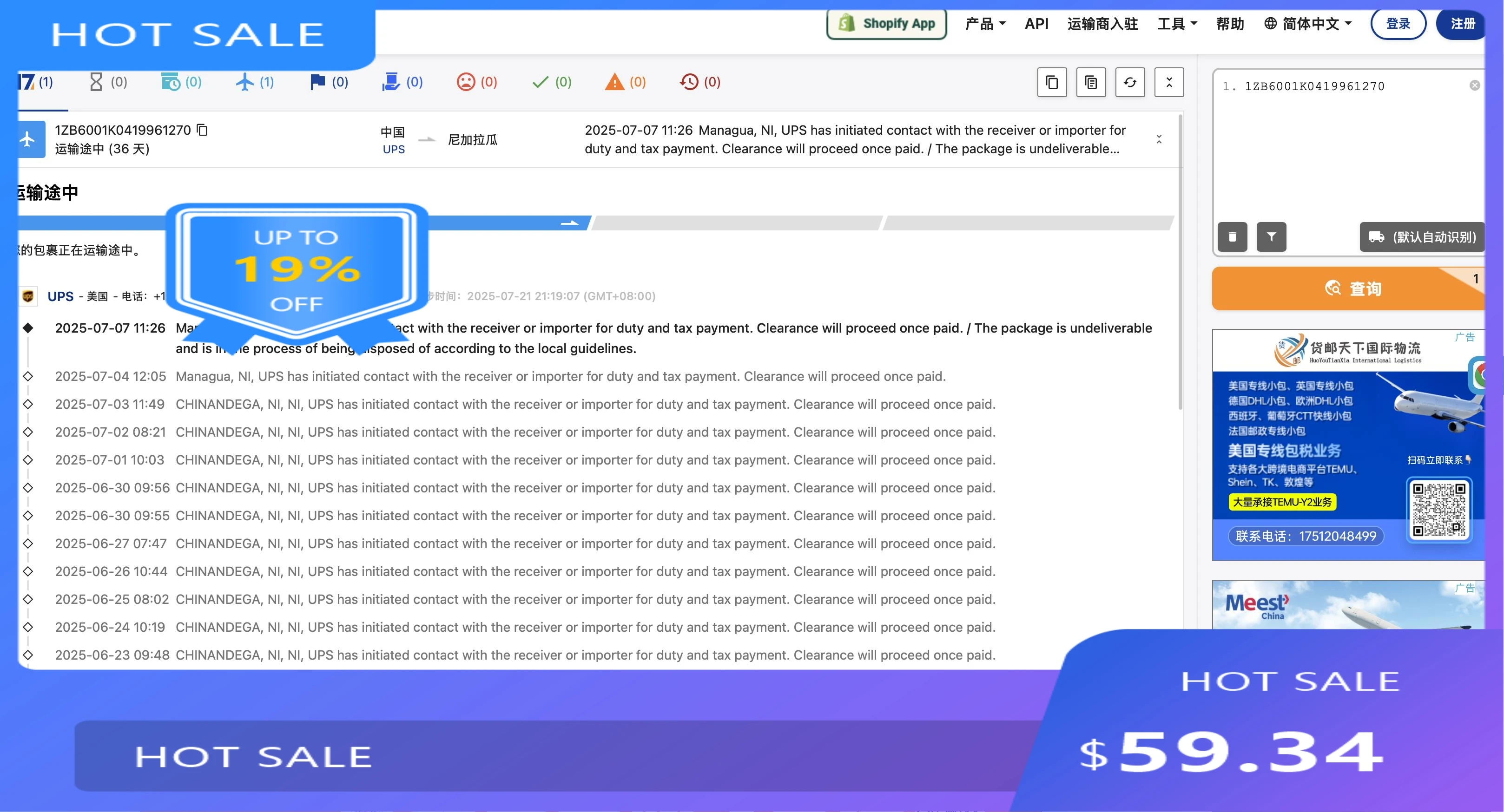The image size is (1504, 812).
Task: Choose carrier via 默认自动识别 button
Action: click(x=1422, y=236)
